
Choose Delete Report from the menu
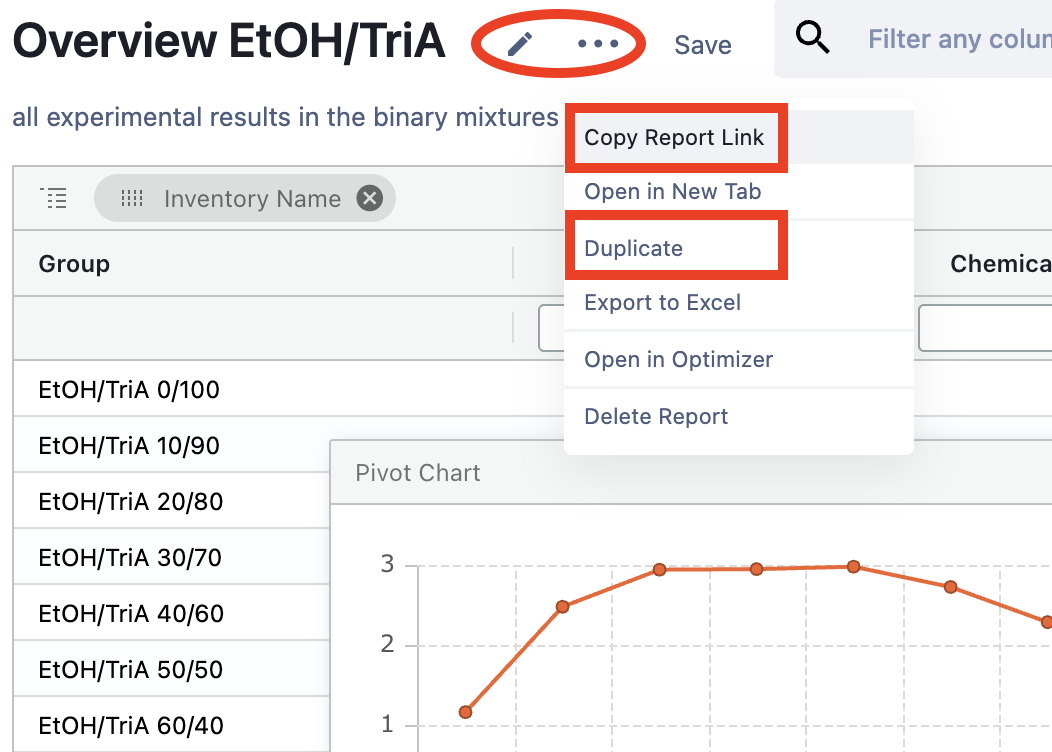tap(656, 417)
